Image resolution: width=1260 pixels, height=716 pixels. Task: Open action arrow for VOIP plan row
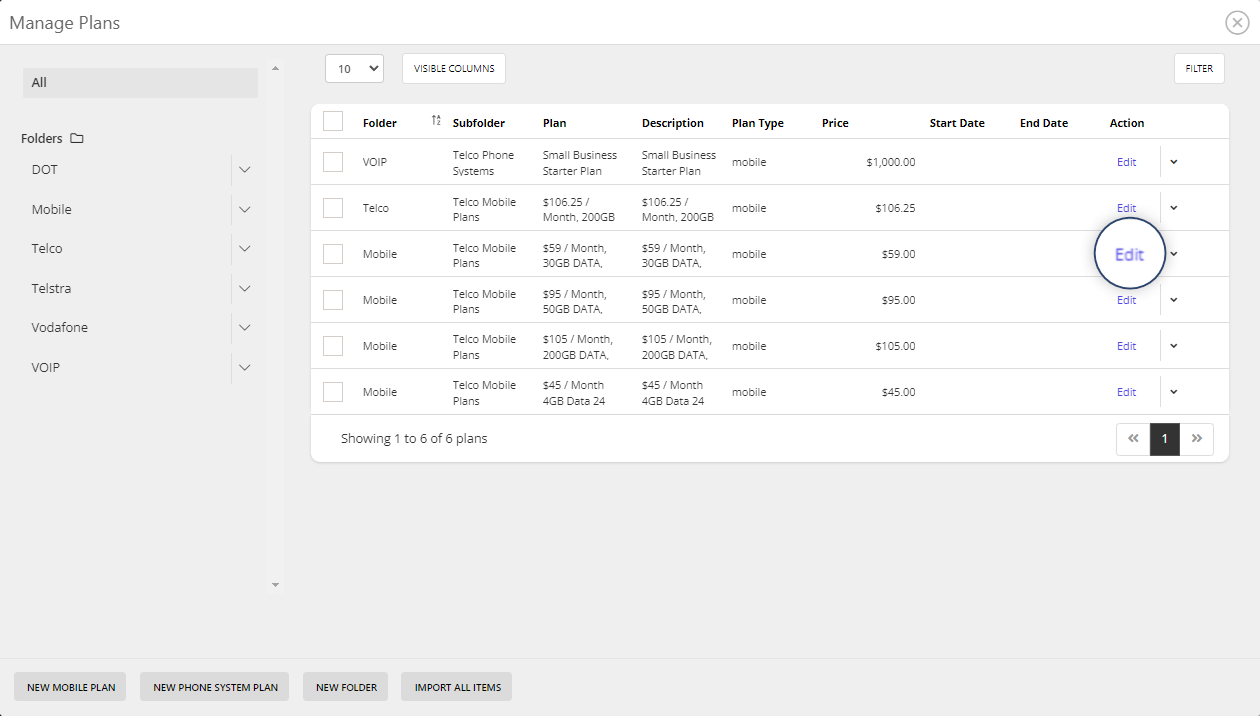1174,162
